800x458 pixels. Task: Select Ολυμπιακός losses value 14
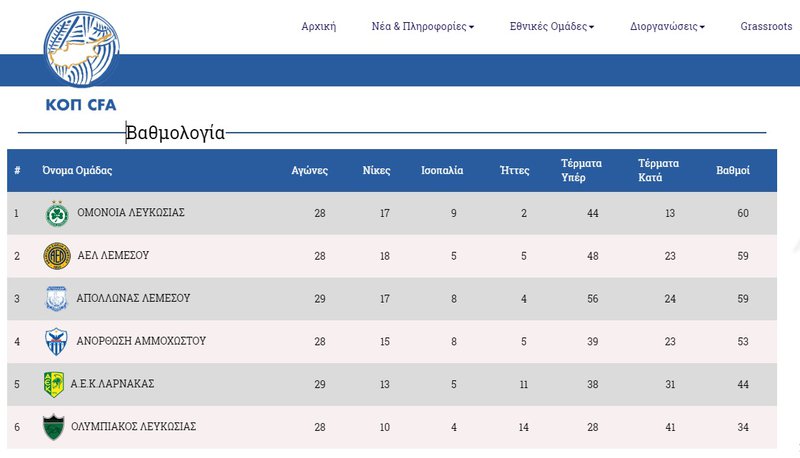(x=523, y=427)
